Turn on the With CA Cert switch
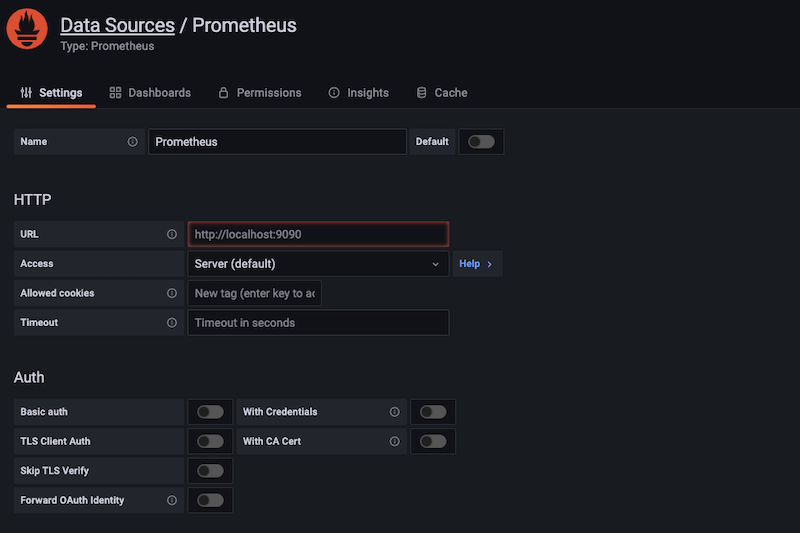 click(x=433, y=441)
